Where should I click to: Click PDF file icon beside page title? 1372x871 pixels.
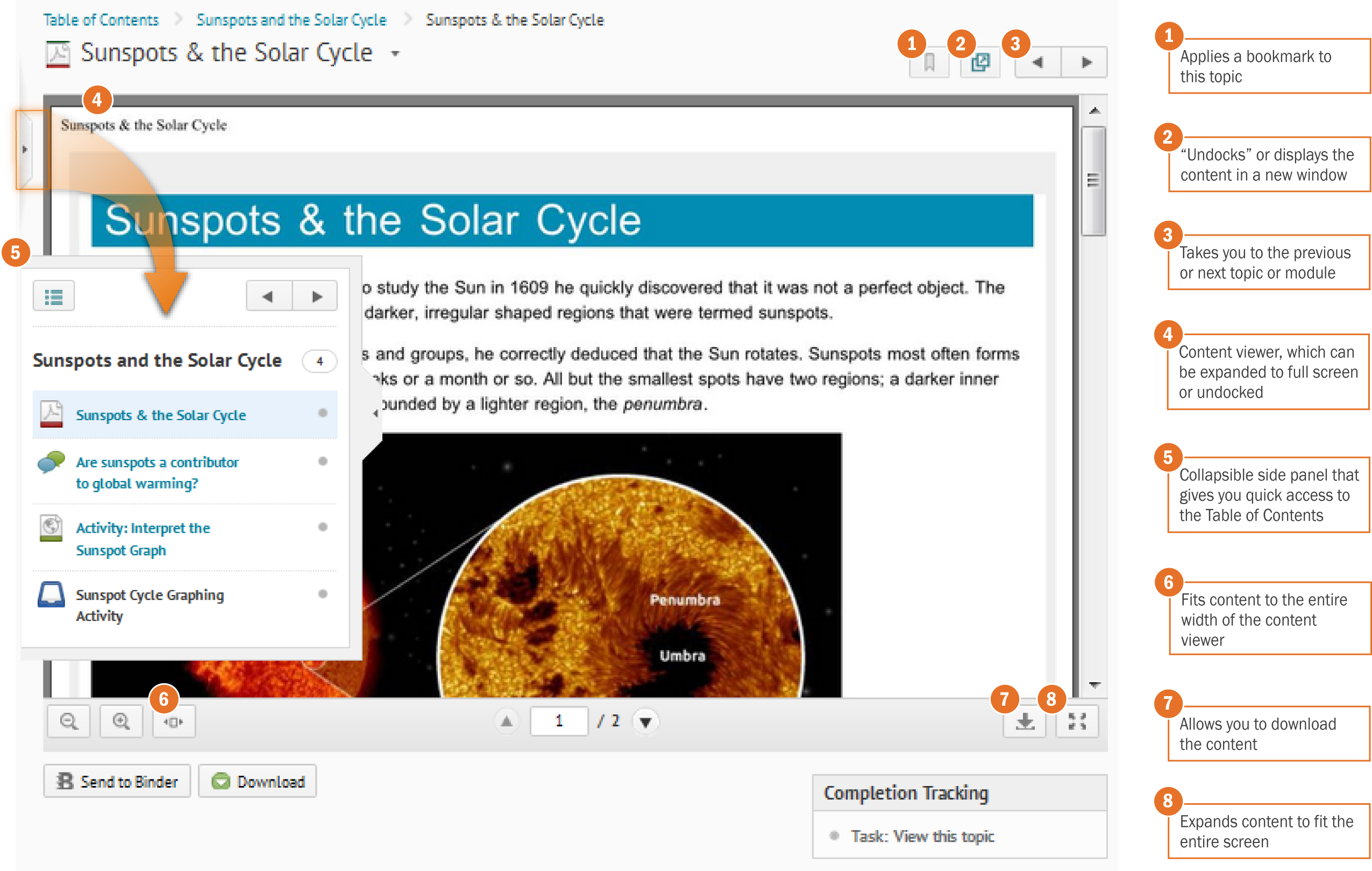tap(58, 54)
